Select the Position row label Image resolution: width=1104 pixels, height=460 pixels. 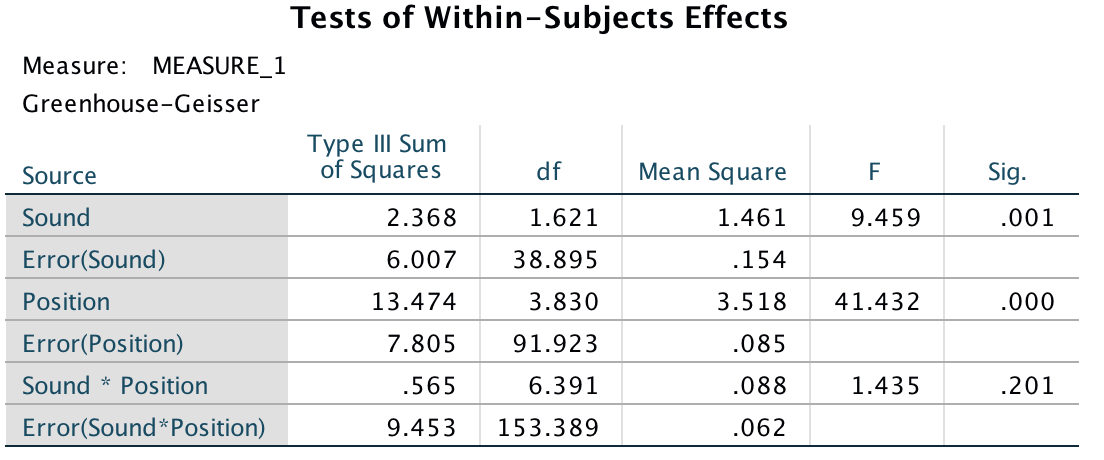tap(66, 302)
